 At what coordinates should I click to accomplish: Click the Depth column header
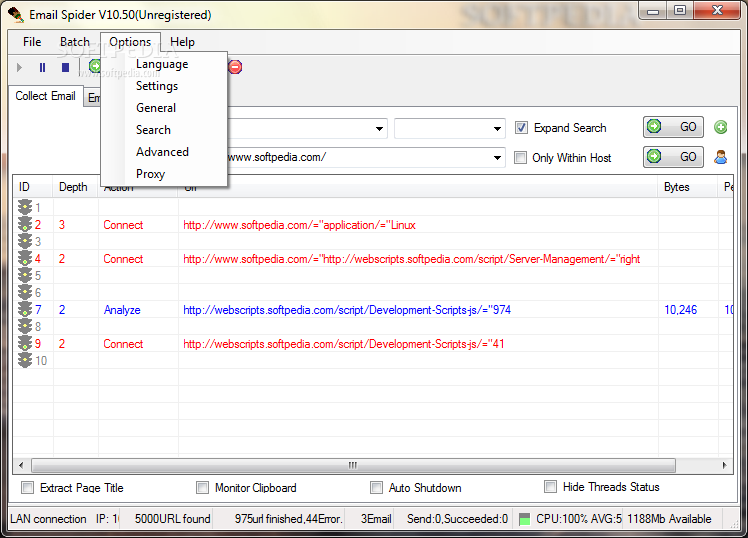[75, 187]
